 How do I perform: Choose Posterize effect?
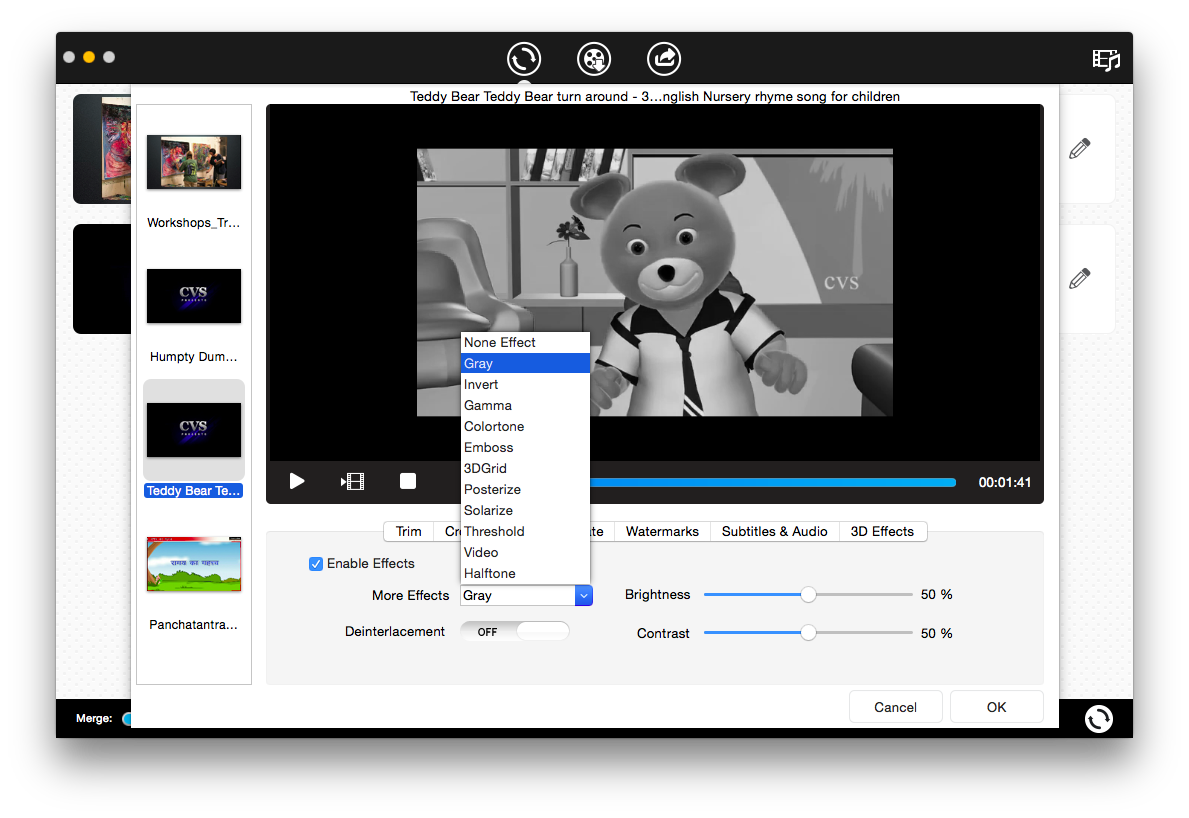525,490
